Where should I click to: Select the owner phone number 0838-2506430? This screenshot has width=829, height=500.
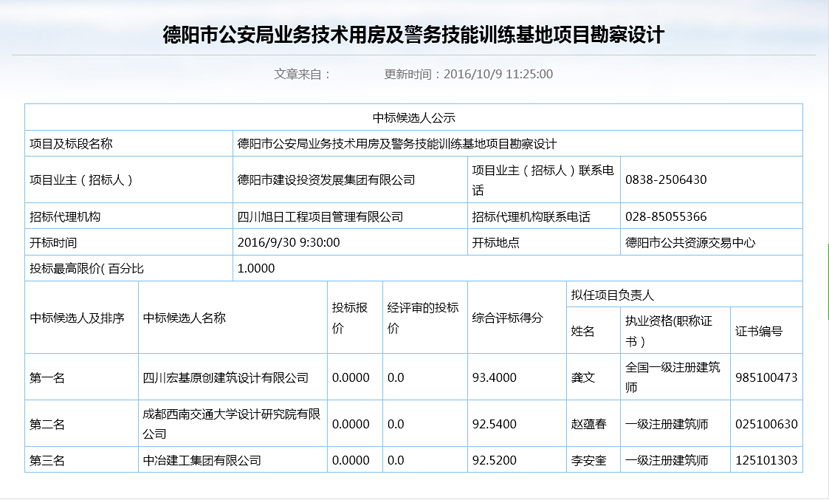tap(666, 180)
